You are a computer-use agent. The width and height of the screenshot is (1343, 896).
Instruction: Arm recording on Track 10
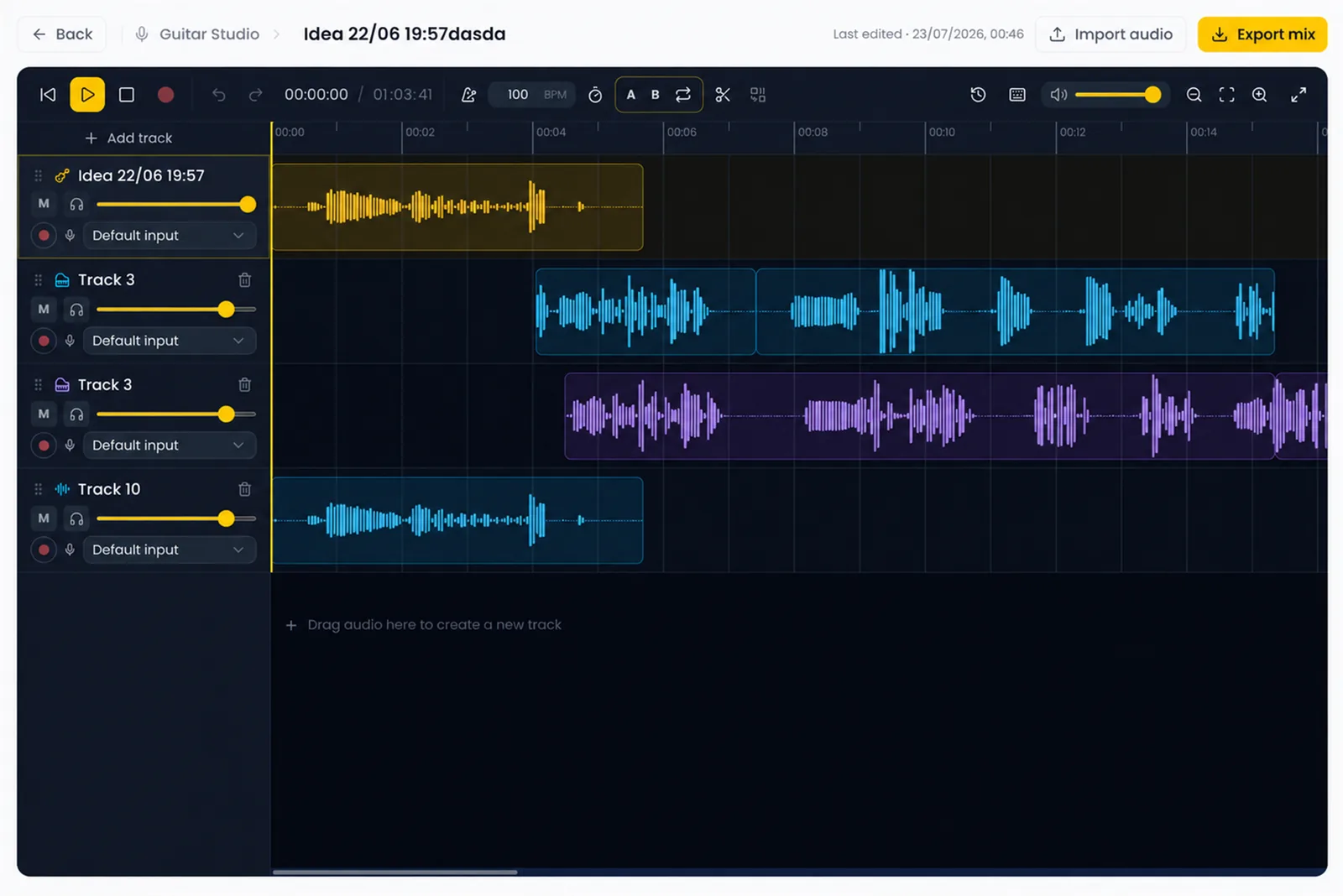[44, 550]
